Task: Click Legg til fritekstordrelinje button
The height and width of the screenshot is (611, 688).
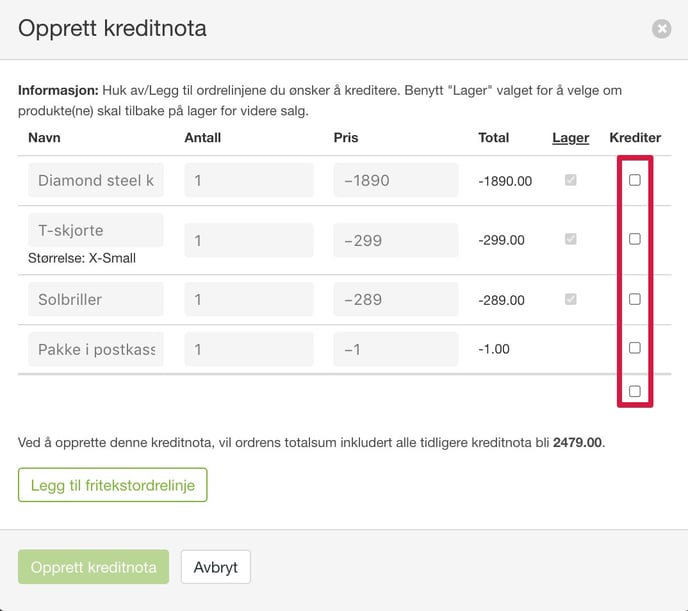Action: tap(113, 485)
